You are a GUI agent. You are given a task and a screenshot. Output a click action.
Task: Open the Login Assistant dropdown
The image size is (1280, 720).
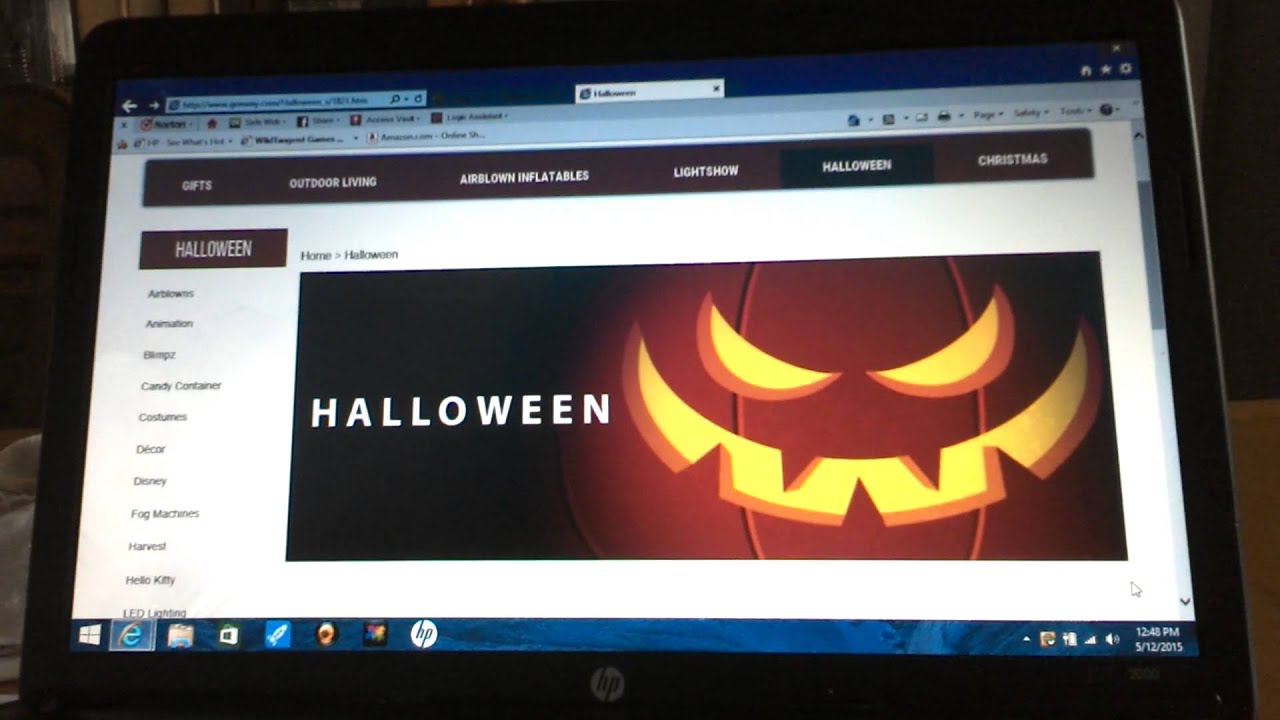coord(470,117)
